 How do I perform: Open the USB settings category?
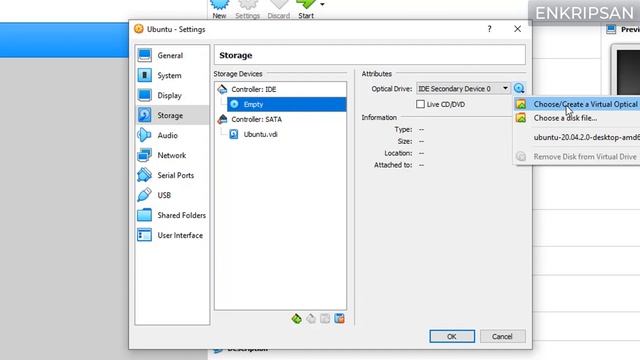click(x=172, y=195)
